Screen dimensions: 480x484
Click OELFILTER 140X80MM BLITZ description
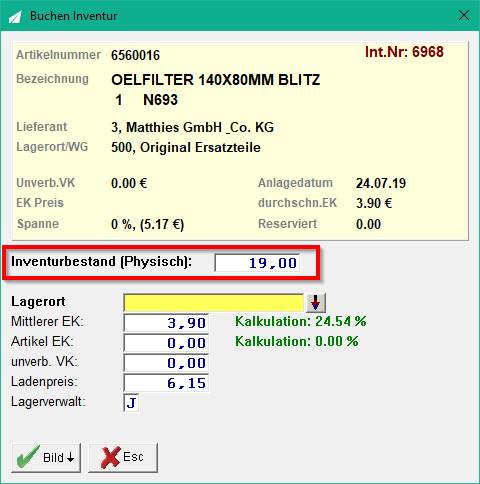(x=216, y=80)
